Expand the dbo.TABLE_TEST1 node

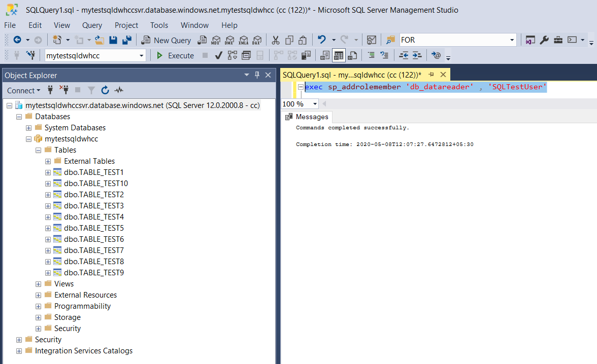click(x=48, y=172)
